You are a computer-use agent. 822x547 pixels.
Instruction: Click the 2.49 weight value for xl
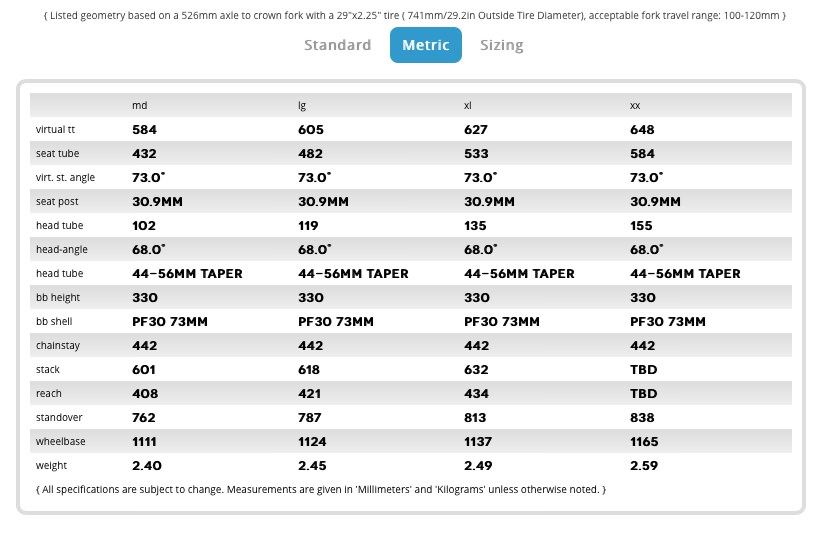(479, 466)
